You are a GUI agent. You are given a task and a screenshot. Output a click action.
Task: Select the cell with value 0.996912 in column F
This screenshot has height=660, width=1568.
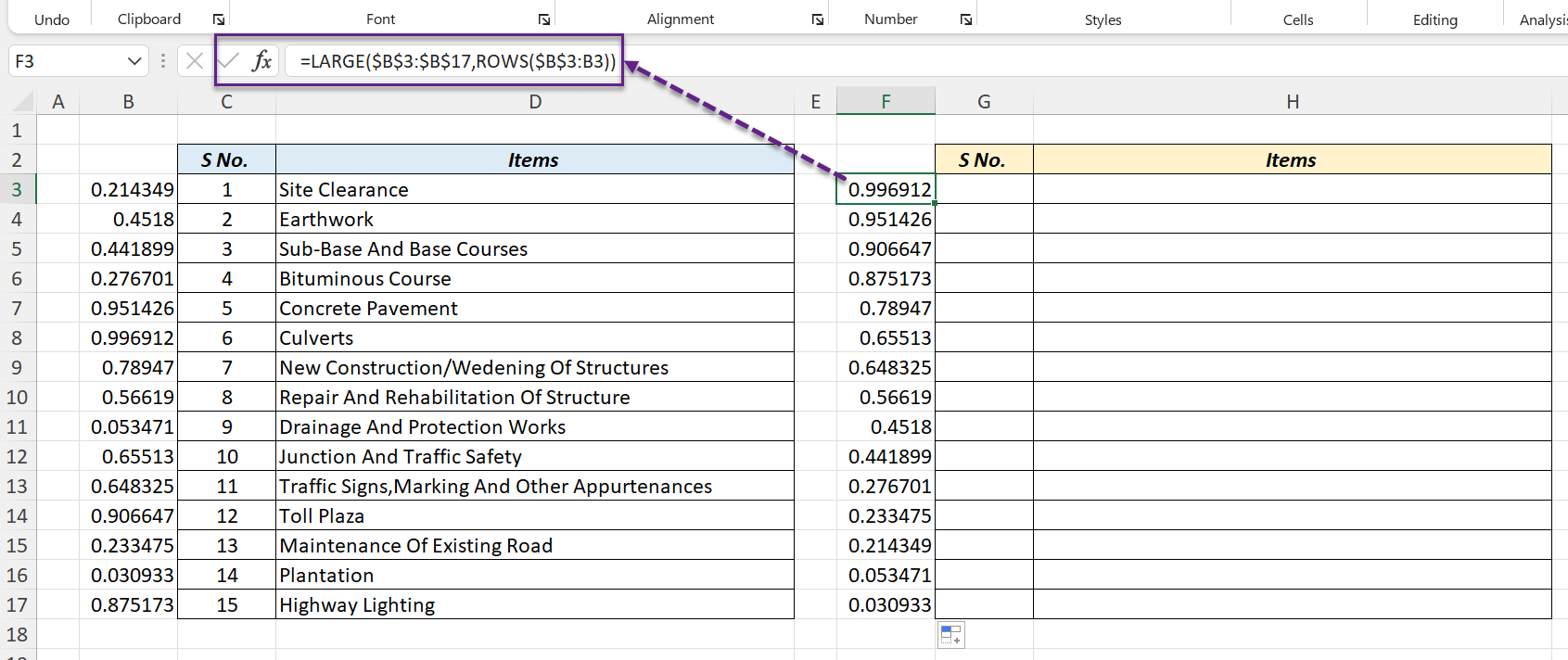click(x=886, y=190)
